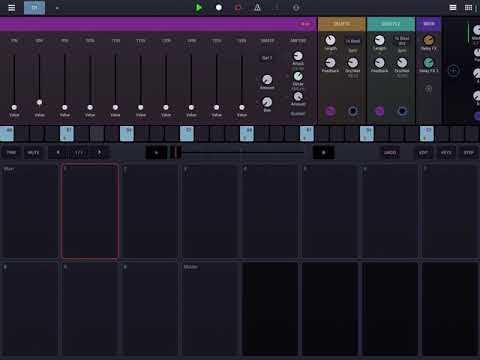This screenshot has height=360, width=480.
Task: Go to the next pad bank arrow
Action: click(x=99, y=152)
